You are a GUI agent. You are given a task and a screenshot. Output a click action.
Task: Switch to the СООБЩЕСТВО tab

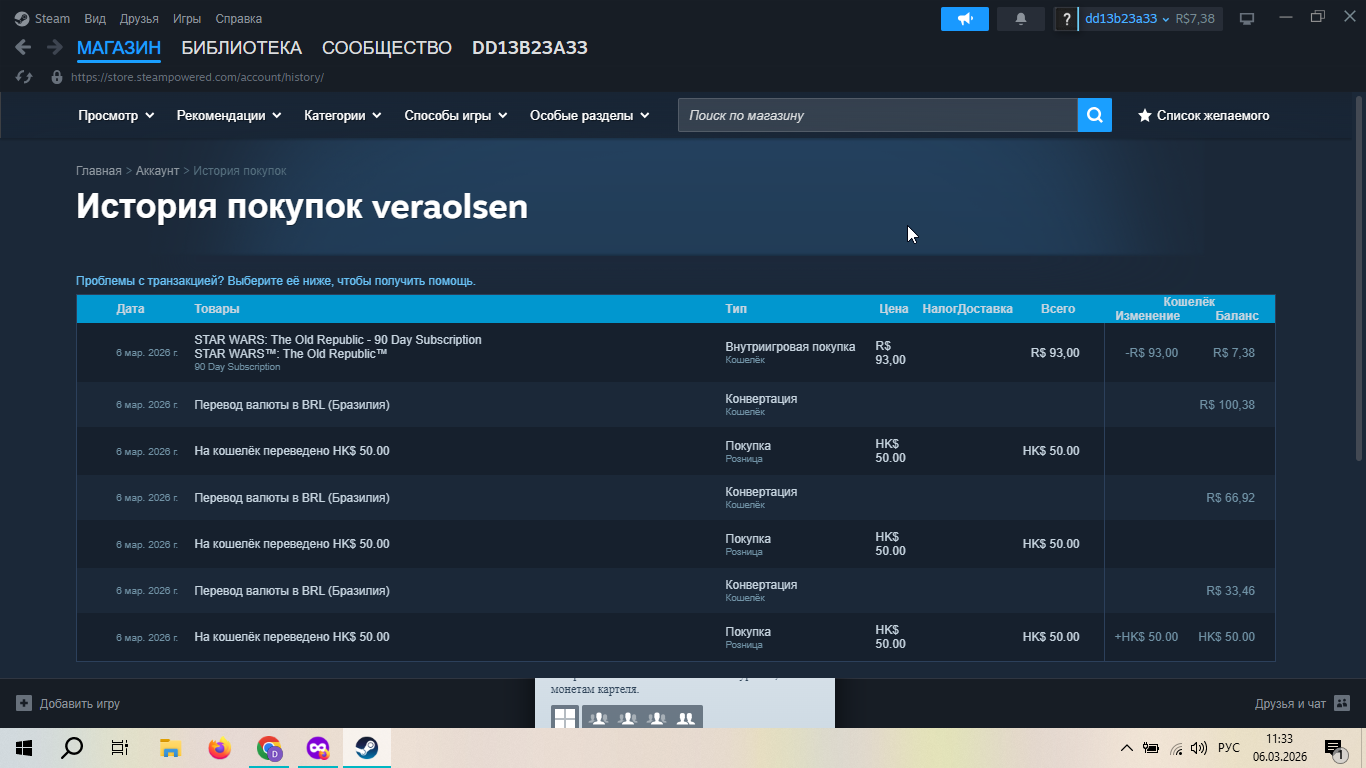(387, 48)
